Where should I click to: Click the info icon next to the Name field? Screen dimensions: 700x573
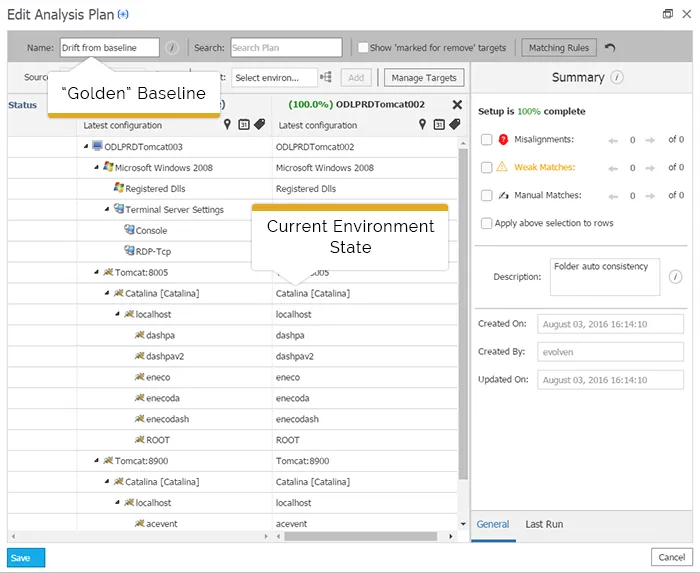point(172,47)
